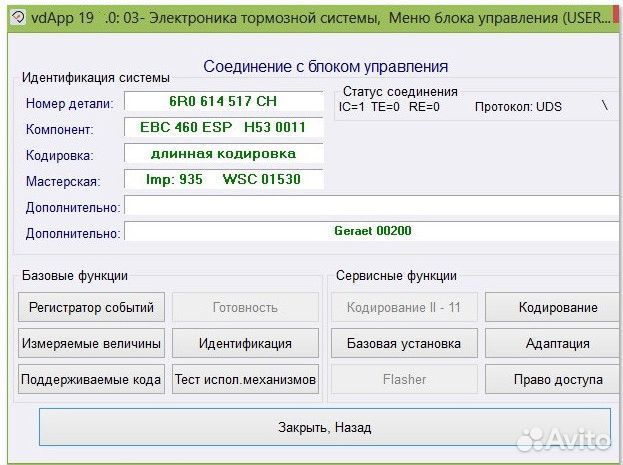
Task: Click the Право доступа button
Action: [554, 379]
